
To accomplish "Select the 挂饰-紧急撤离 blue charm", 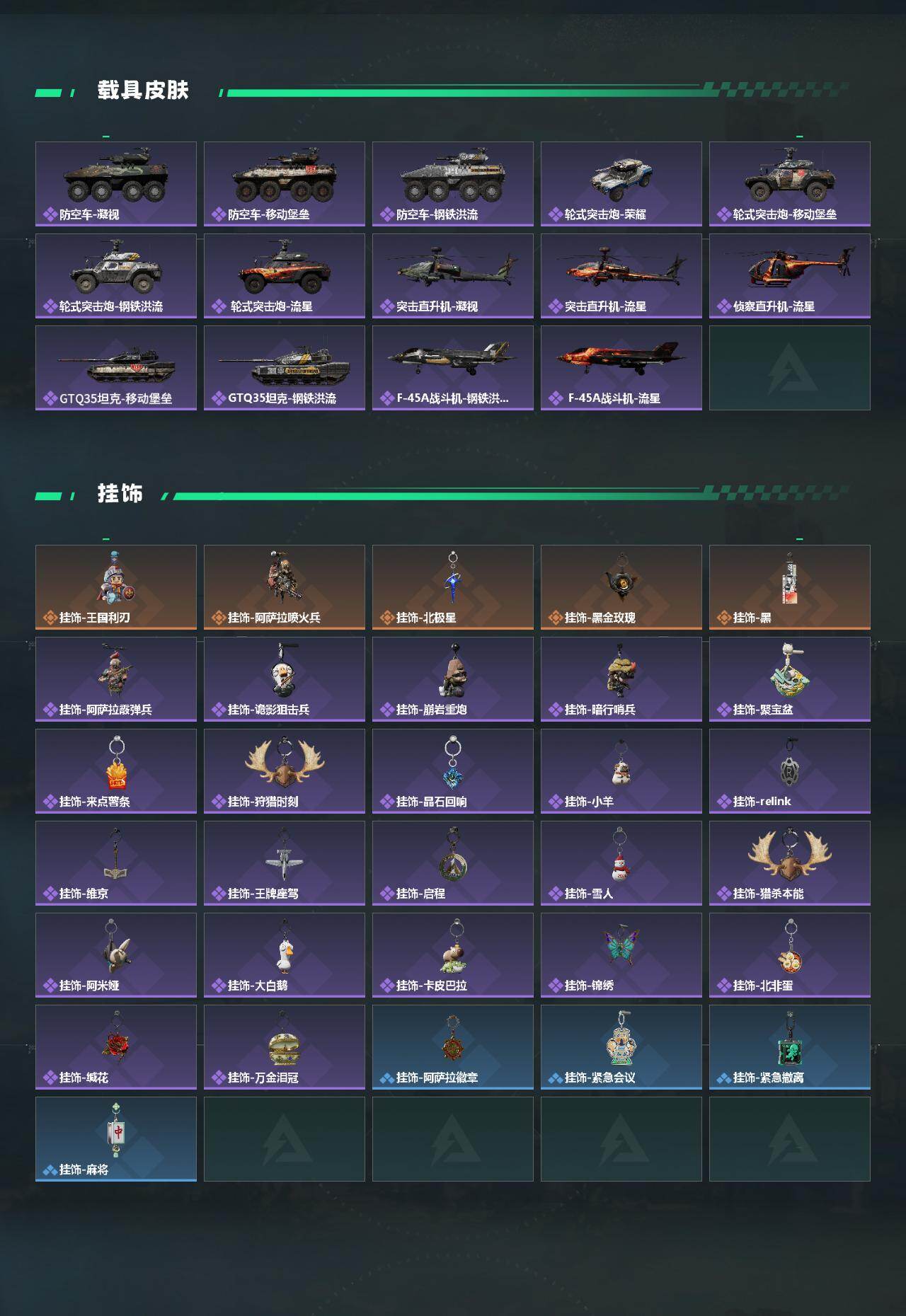I will [x=790, y=1047].
